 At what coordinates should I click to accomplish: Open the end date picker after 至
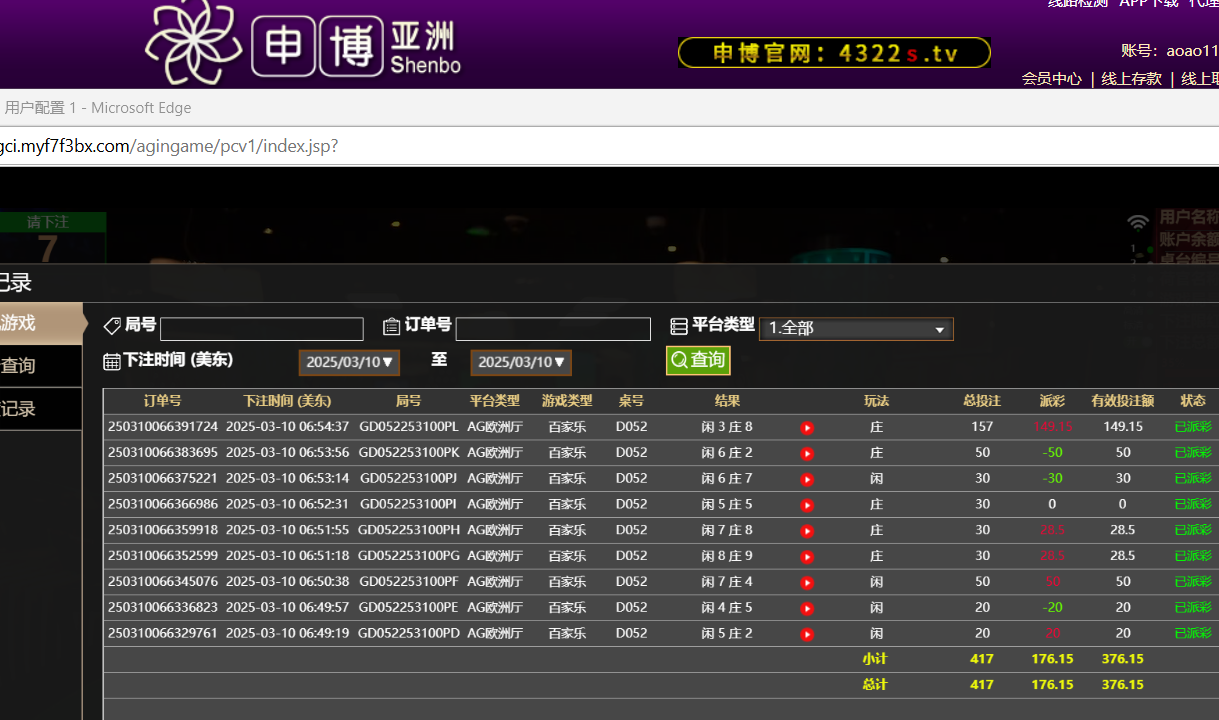click(x=521, y=362)
